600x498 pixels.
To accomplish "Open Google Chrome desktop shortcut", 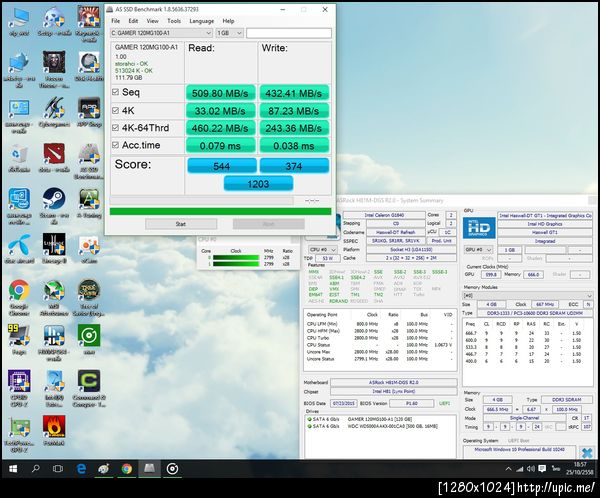I will click(18, 291).
